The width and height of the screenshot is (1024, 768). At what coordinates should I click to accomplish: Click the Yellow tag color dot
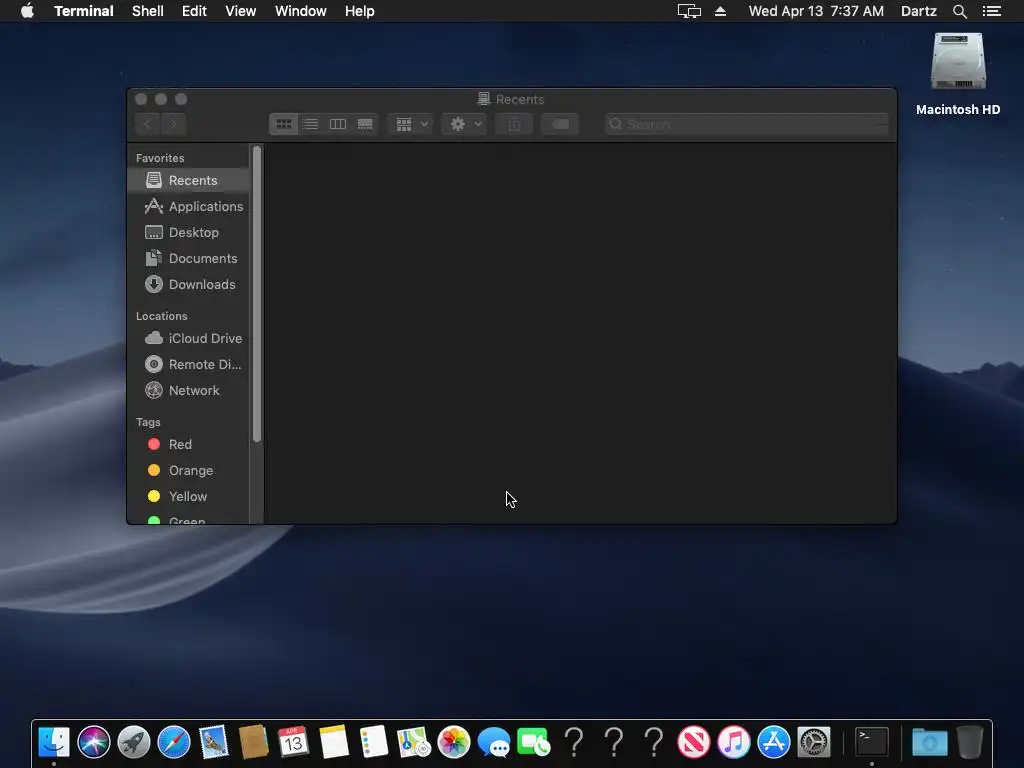tap(154, 496)
